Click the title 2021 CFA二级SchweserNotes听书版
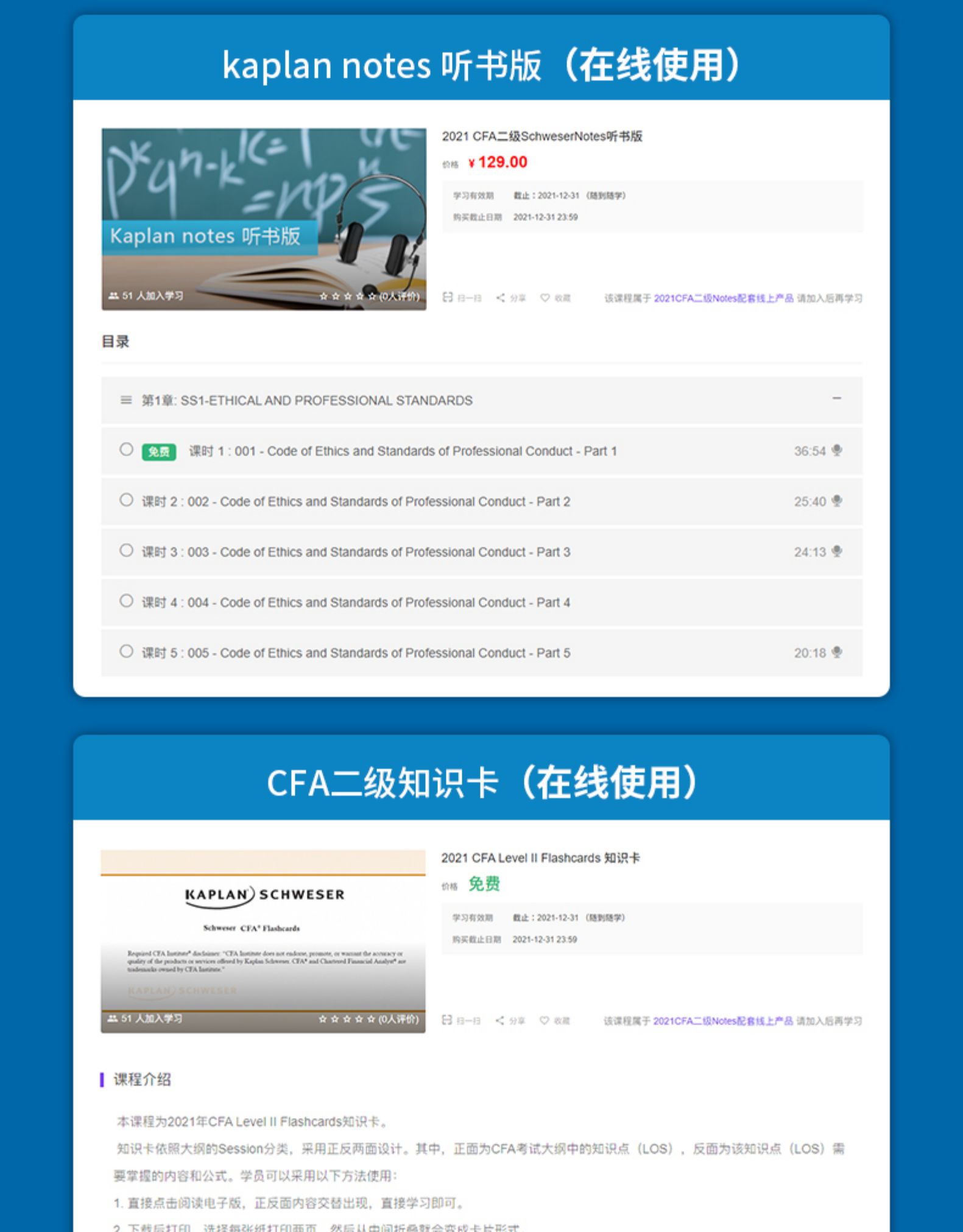The width and height of the screenshot is (963, 1232). point(542,136)
